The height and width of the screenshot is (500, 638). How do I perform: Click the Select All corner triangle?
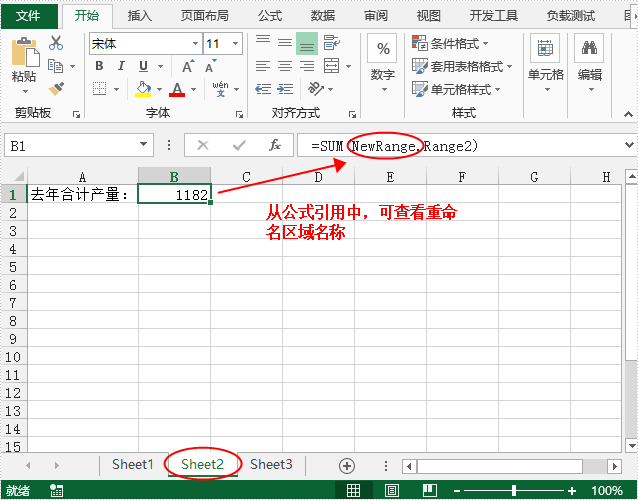(19, 176)
